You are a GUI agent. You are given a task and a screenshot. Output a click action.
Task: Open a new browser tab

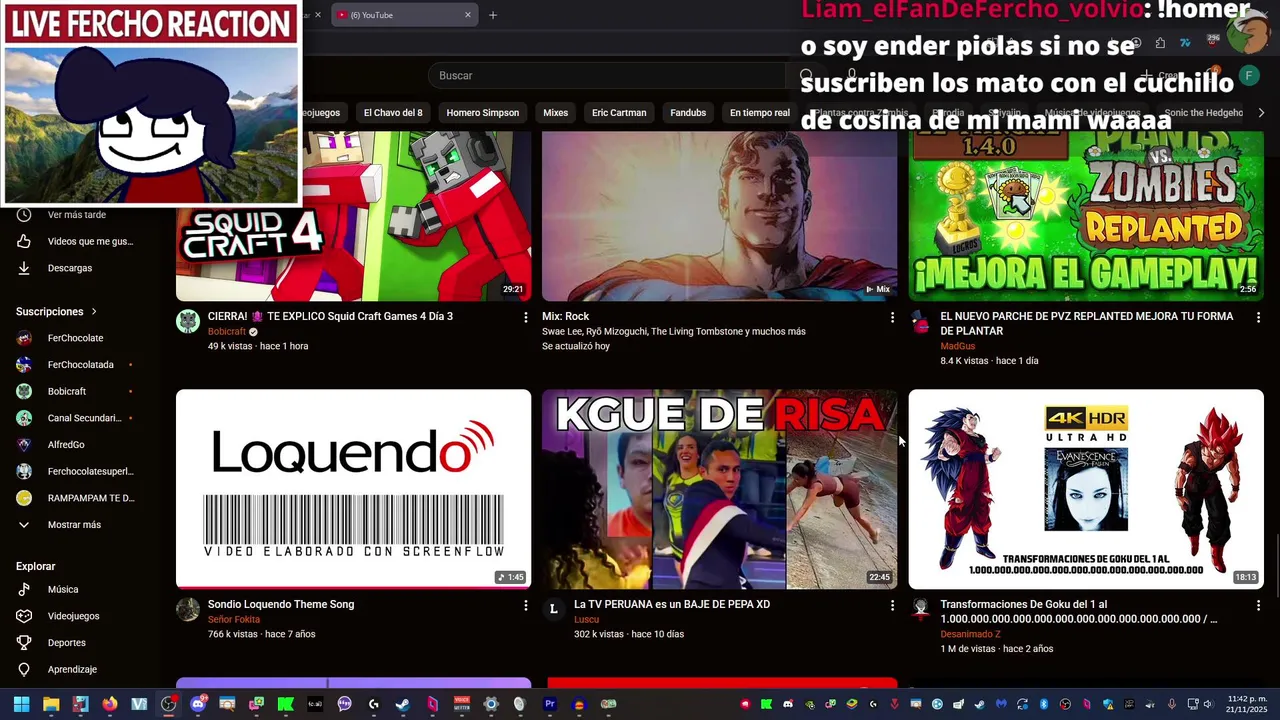click(x=493, y=15)
